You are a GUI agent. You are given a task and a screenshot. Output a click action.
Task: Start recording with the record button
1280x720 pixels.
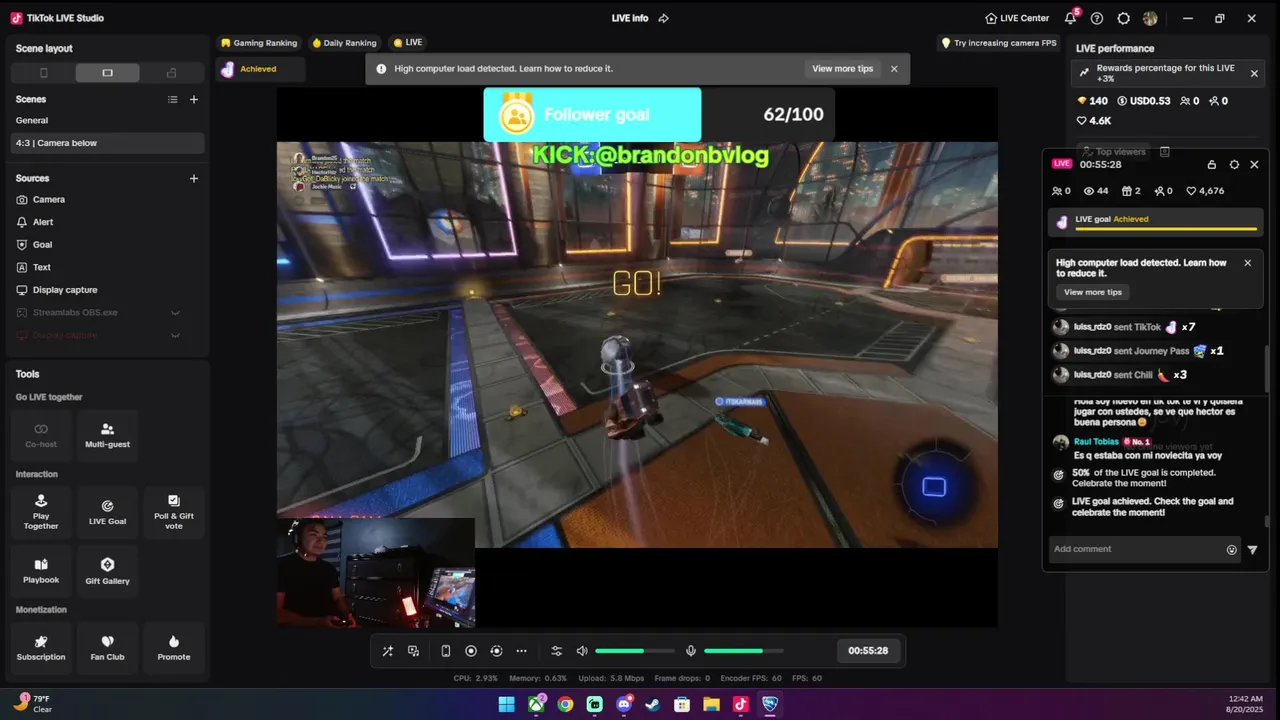[471, 651]
